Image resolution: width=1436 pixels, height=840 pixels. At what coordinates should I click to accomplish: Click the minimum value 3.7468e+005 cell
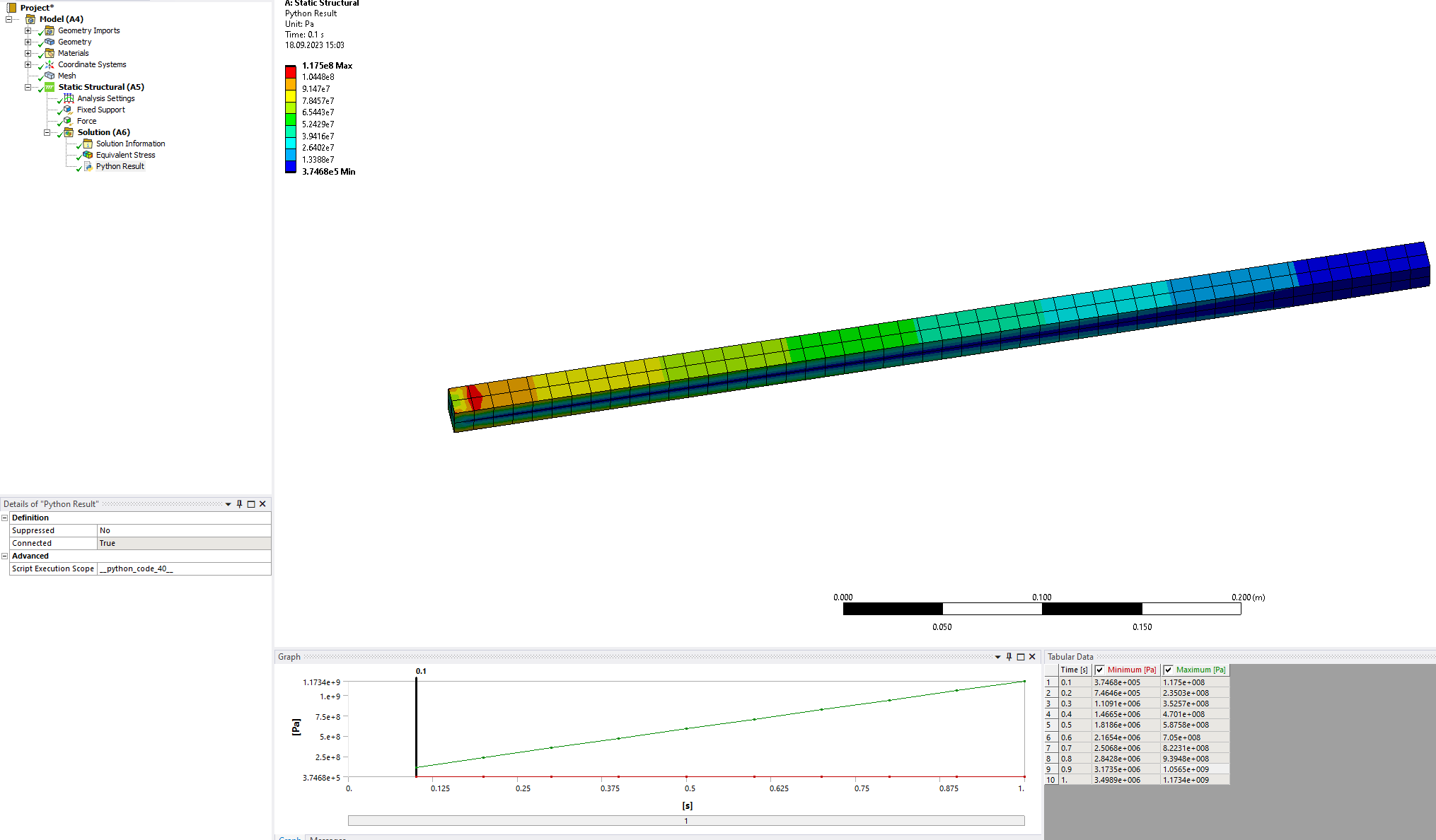pos(1126,682)
